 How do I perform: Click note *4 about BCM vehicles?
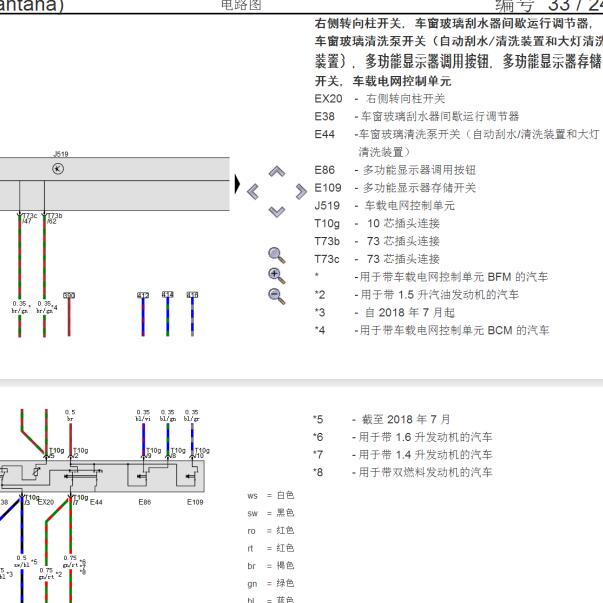click(x=431, y=330)
